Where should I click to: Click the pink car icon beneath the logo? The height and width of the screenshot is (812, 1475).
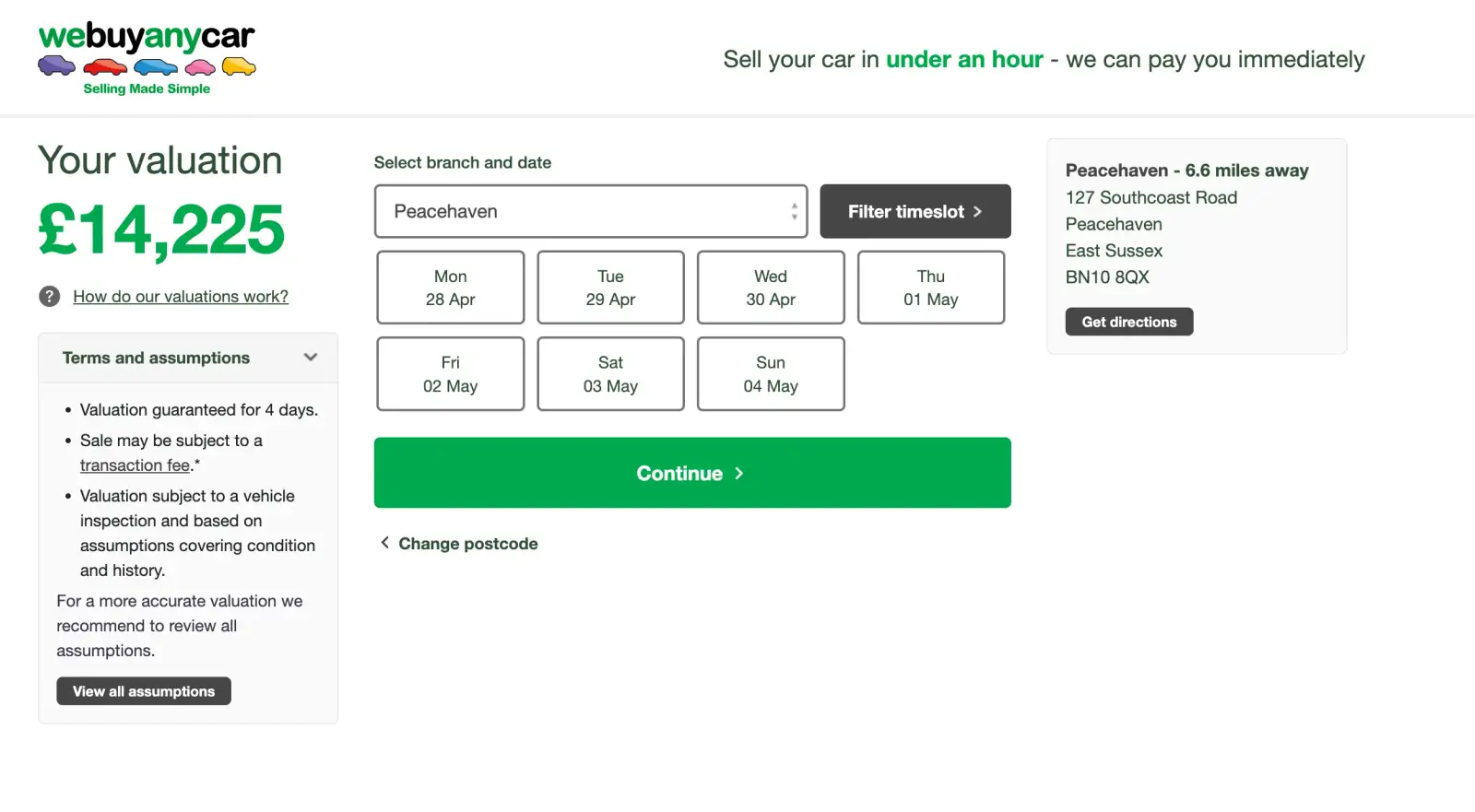click(201, 65)
